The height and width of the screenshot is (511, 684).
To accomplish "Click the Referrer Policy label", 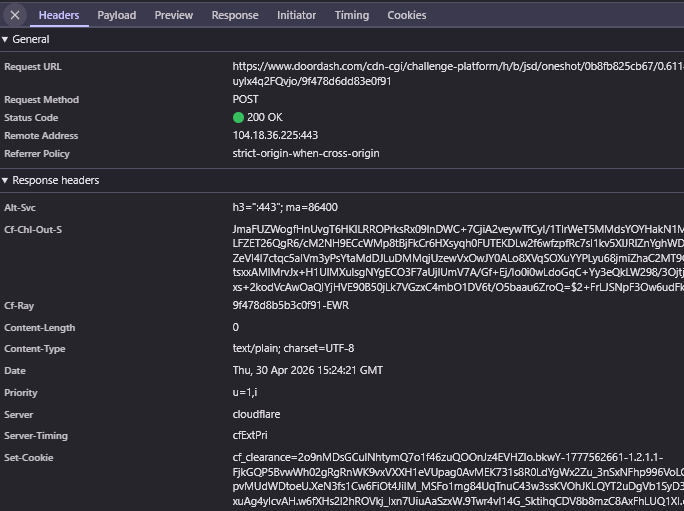I will (x=37, y=154).
